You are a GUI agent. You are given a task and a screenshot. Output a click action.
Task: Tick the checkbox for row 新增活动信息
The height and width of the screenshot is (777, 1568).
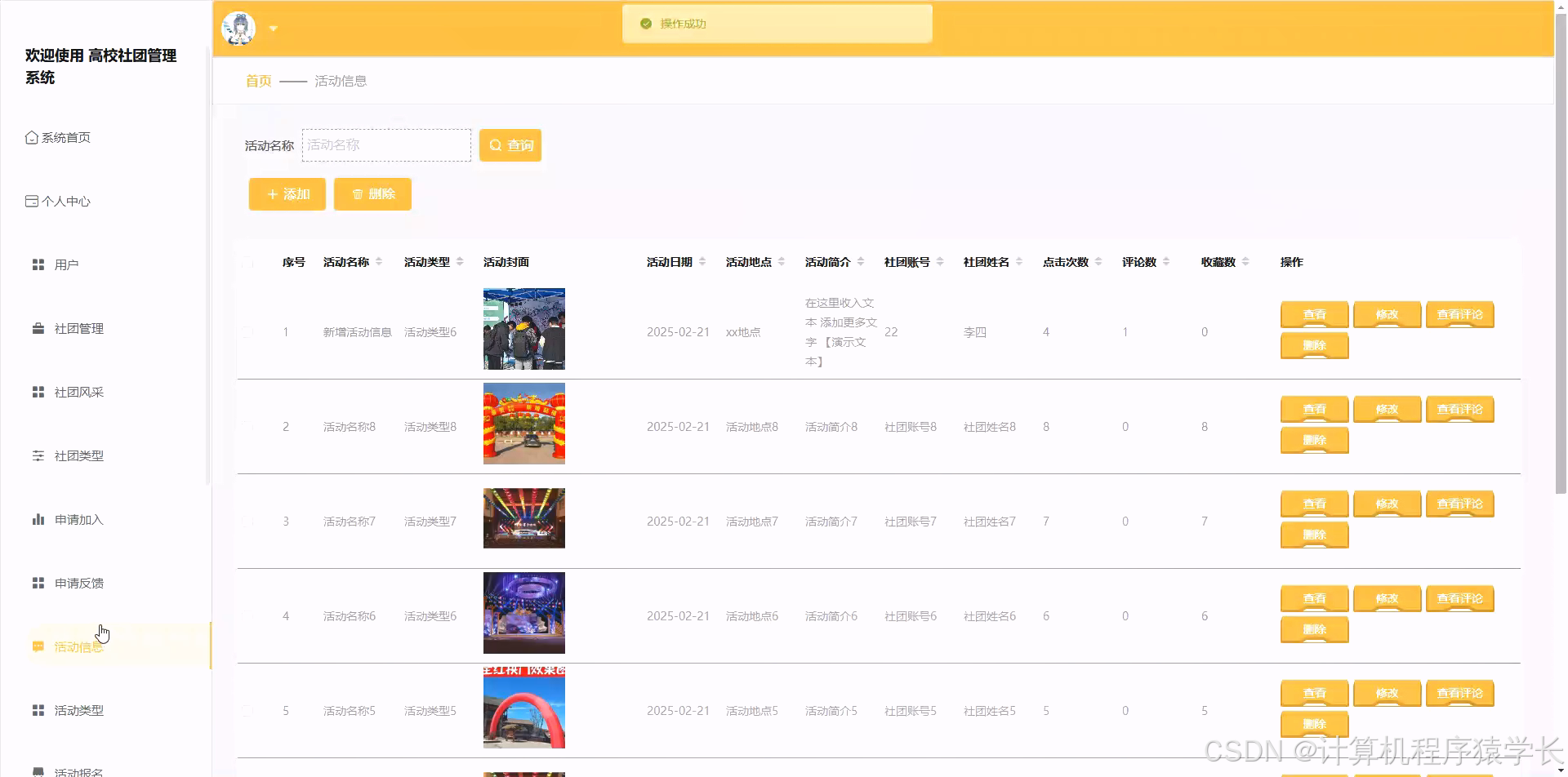pos(247,332)
